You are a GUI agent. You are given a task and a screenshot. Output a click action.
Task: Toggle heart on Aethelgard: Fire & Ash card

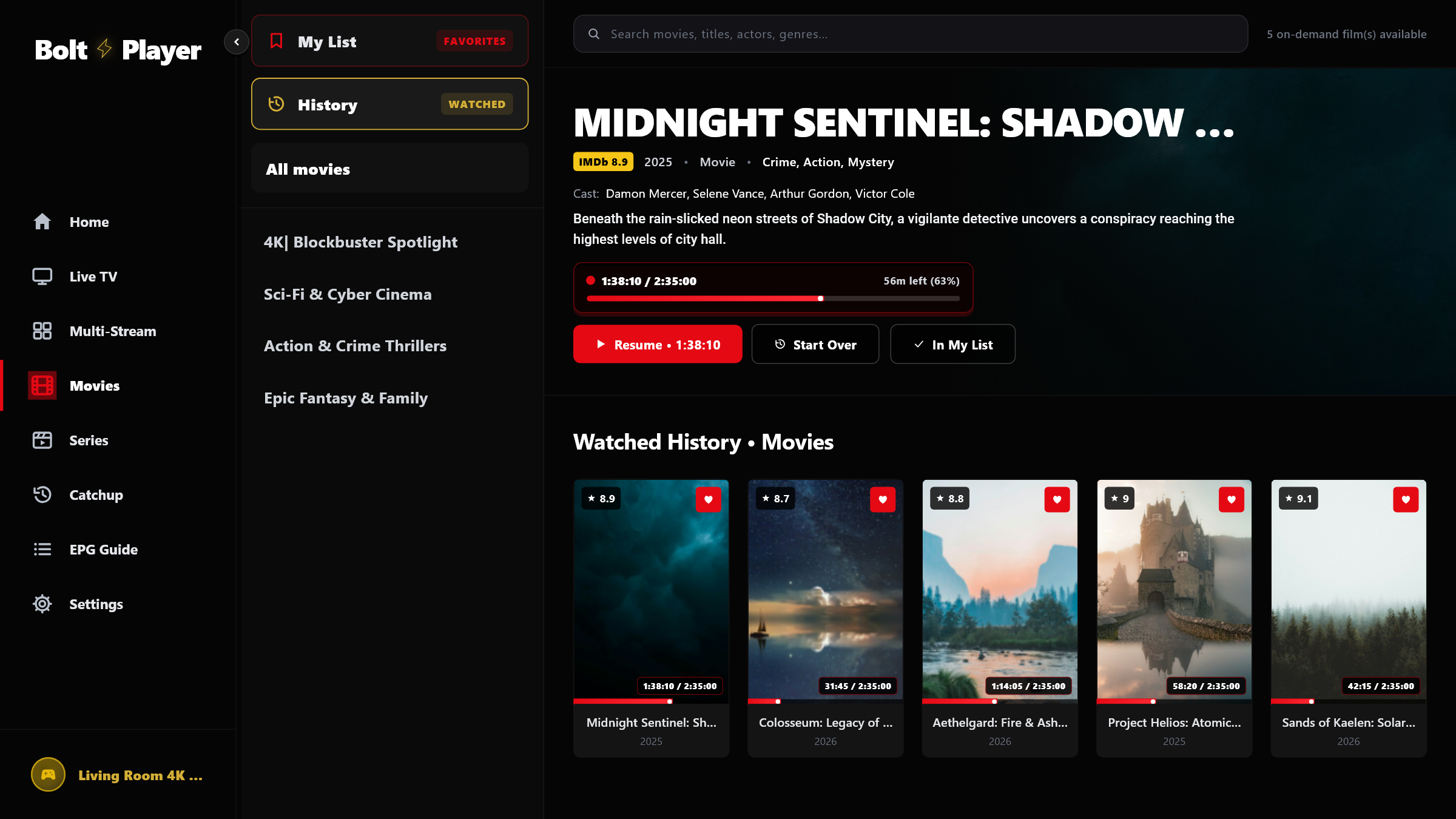(x=1057, y=499)
